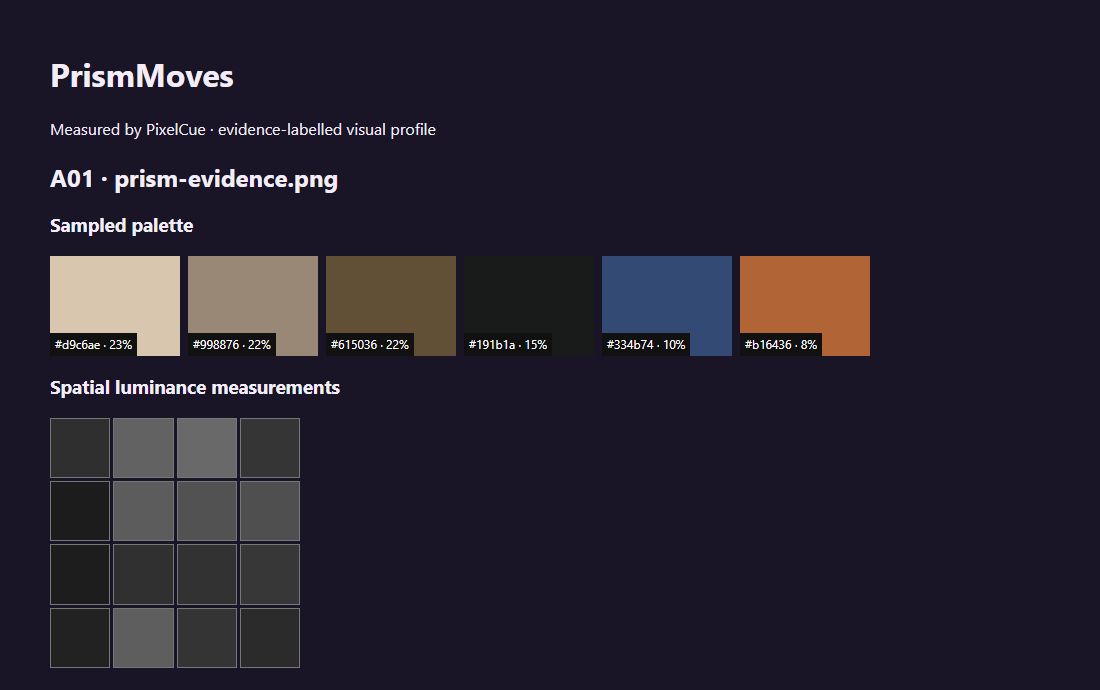Click the "Spatial luminance measurements" heading

[x=195, y=388]
